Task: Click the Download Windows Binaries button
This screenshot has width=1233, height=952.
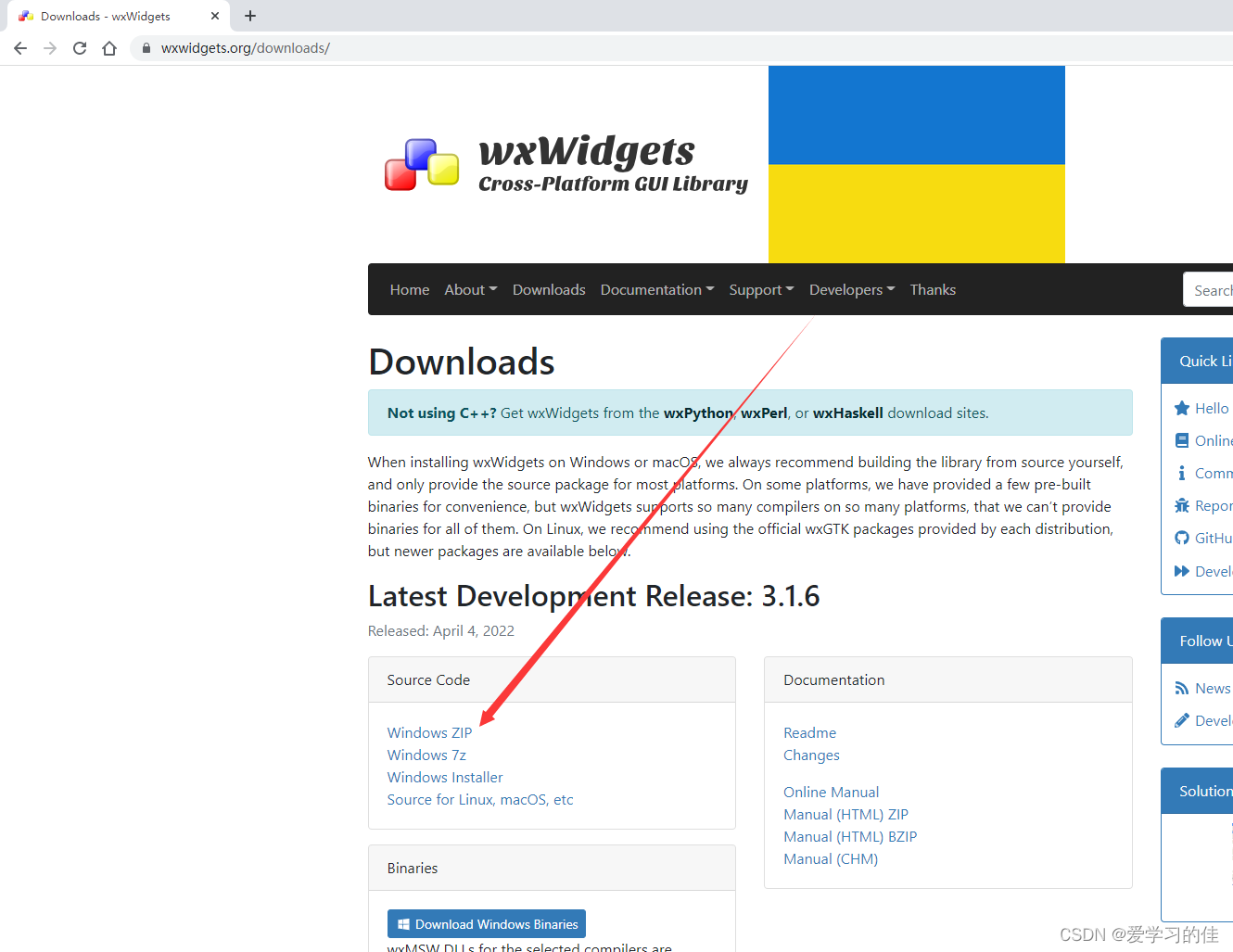Action: [487, 924]
